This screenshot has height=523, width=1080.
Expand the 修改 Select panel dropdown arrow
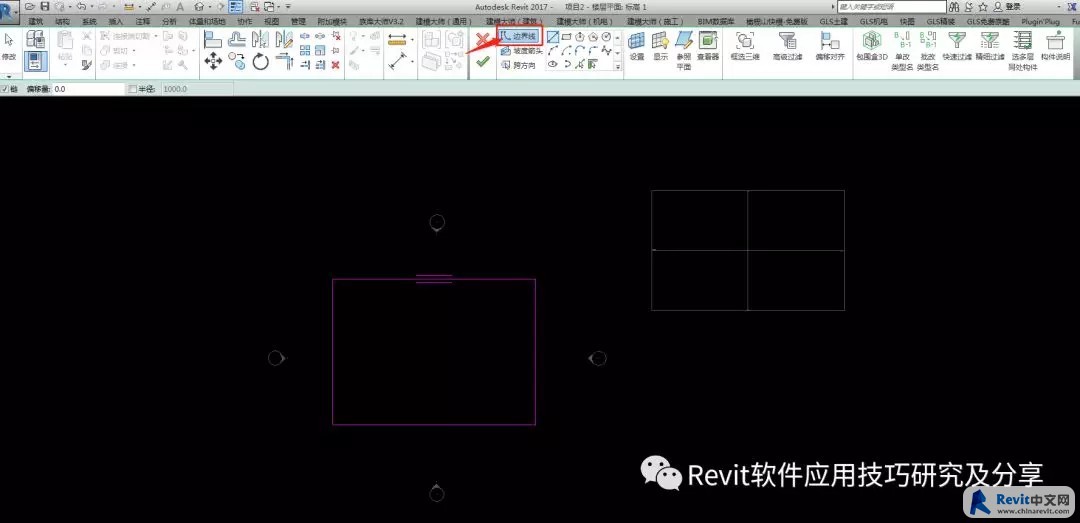(9, 76)
